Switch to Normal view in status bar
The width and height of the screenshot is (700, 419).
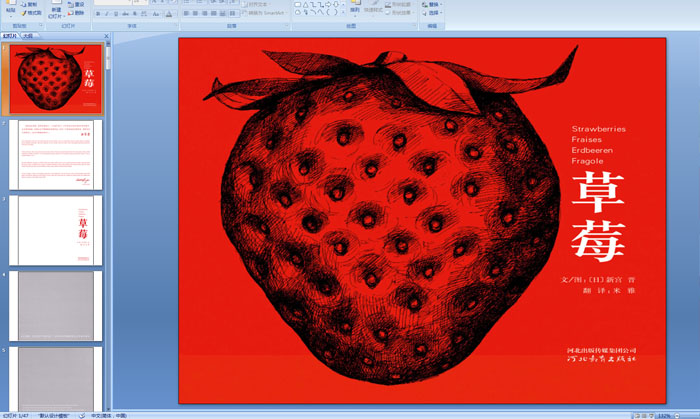coord(637,416)
